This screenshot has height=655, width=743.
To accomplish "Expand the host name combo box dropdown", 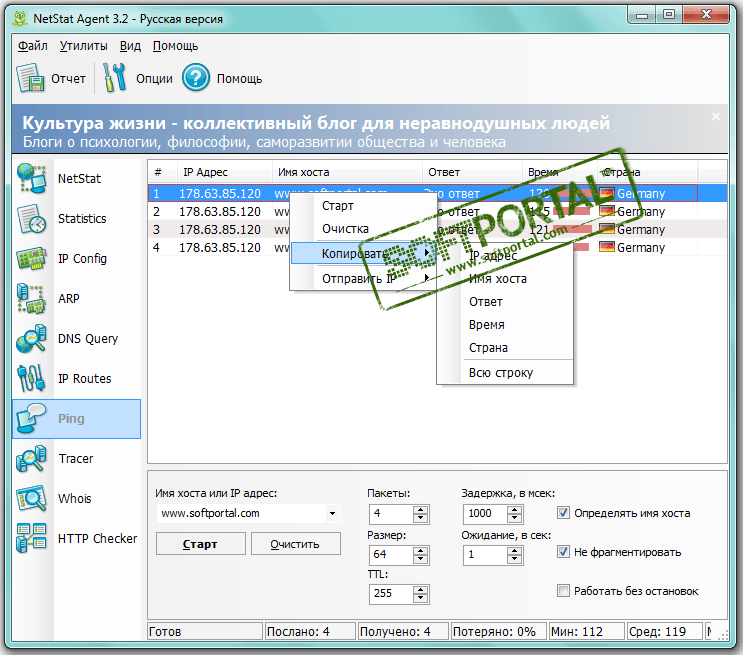I will coord(333,513).
